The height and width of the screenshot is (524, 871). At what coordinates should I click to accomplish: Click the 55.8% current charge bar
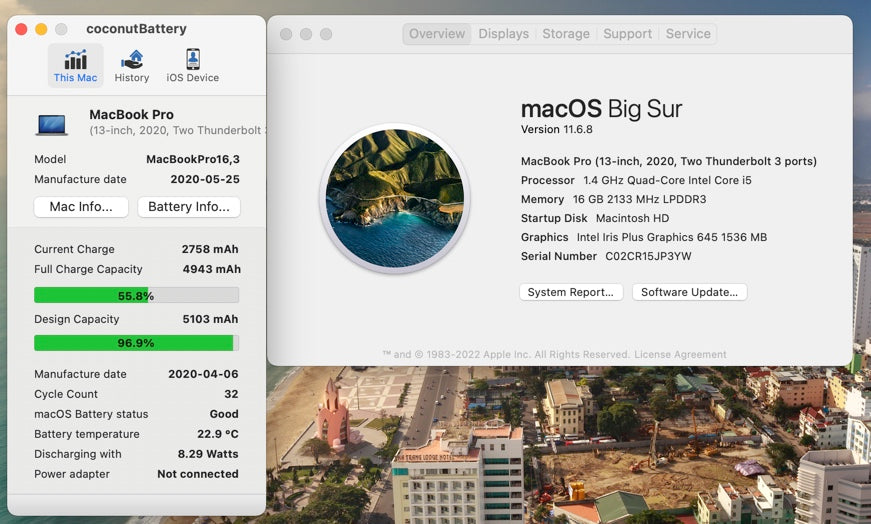[x=136, y=295]
